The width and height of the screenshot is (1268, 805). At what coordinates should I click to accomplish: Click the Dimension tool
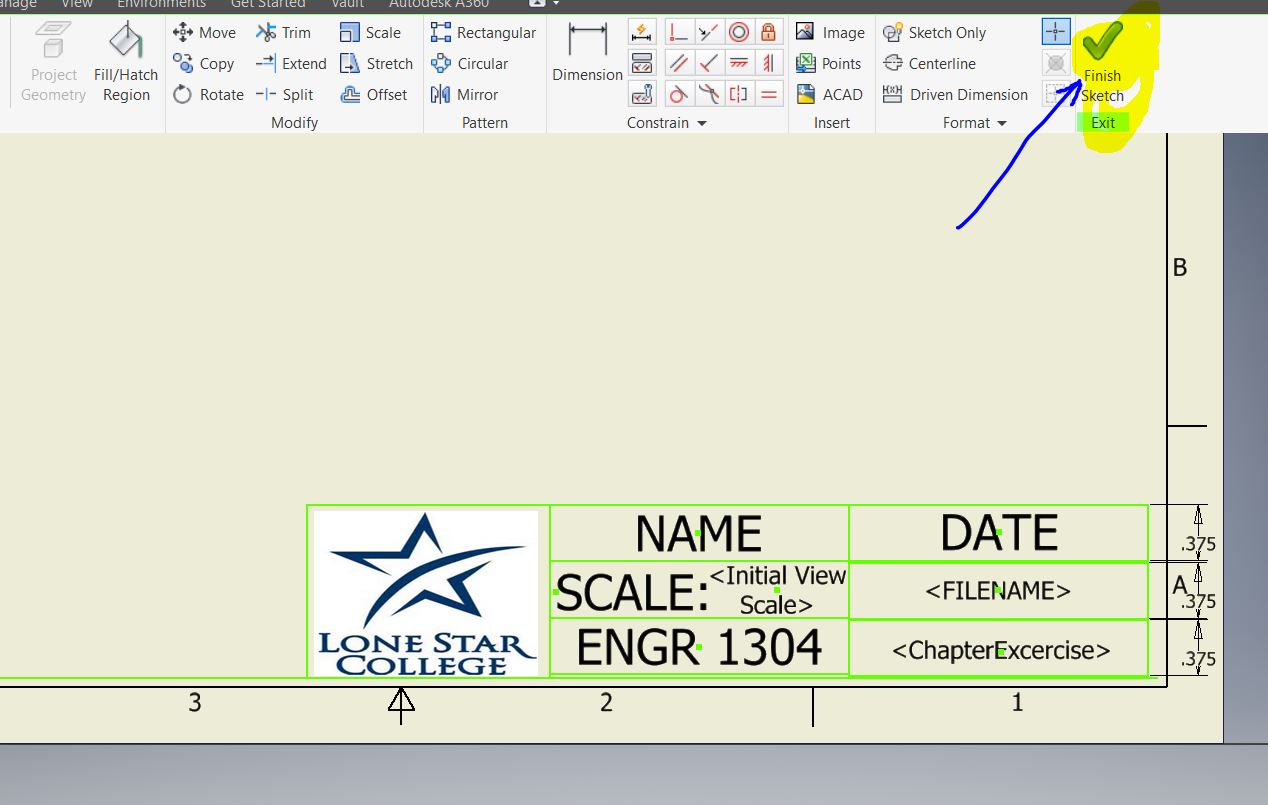coord(587,45)
